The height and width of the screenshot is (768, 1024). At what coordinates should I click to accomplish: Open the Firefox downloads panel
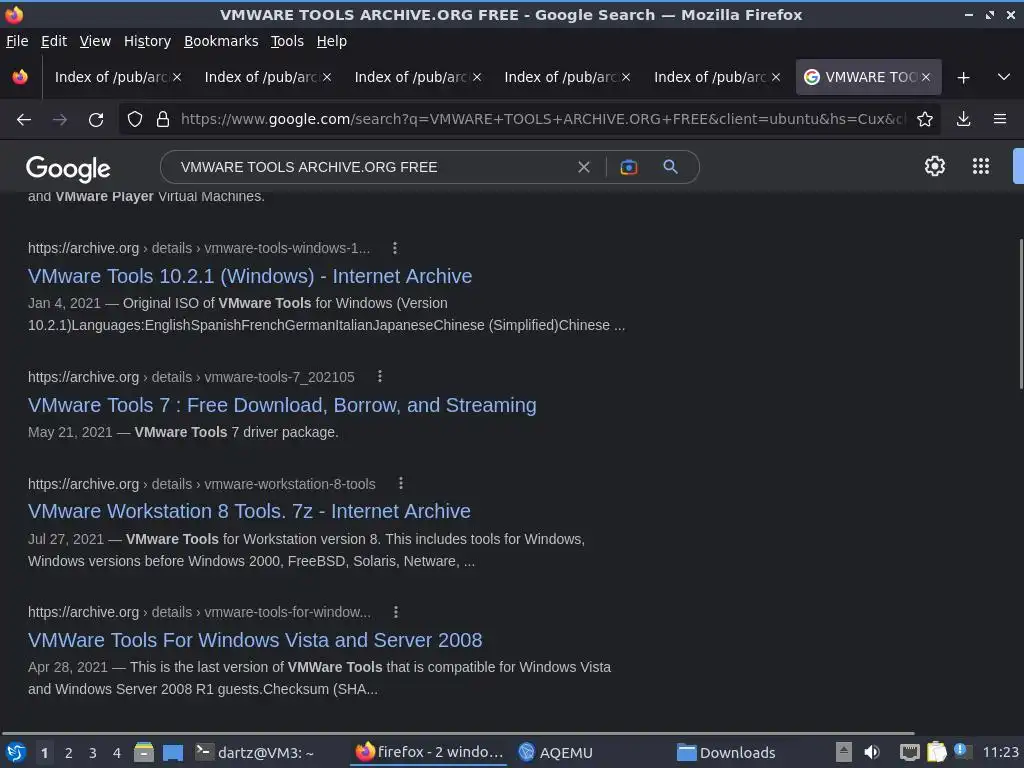coord(963,120)
